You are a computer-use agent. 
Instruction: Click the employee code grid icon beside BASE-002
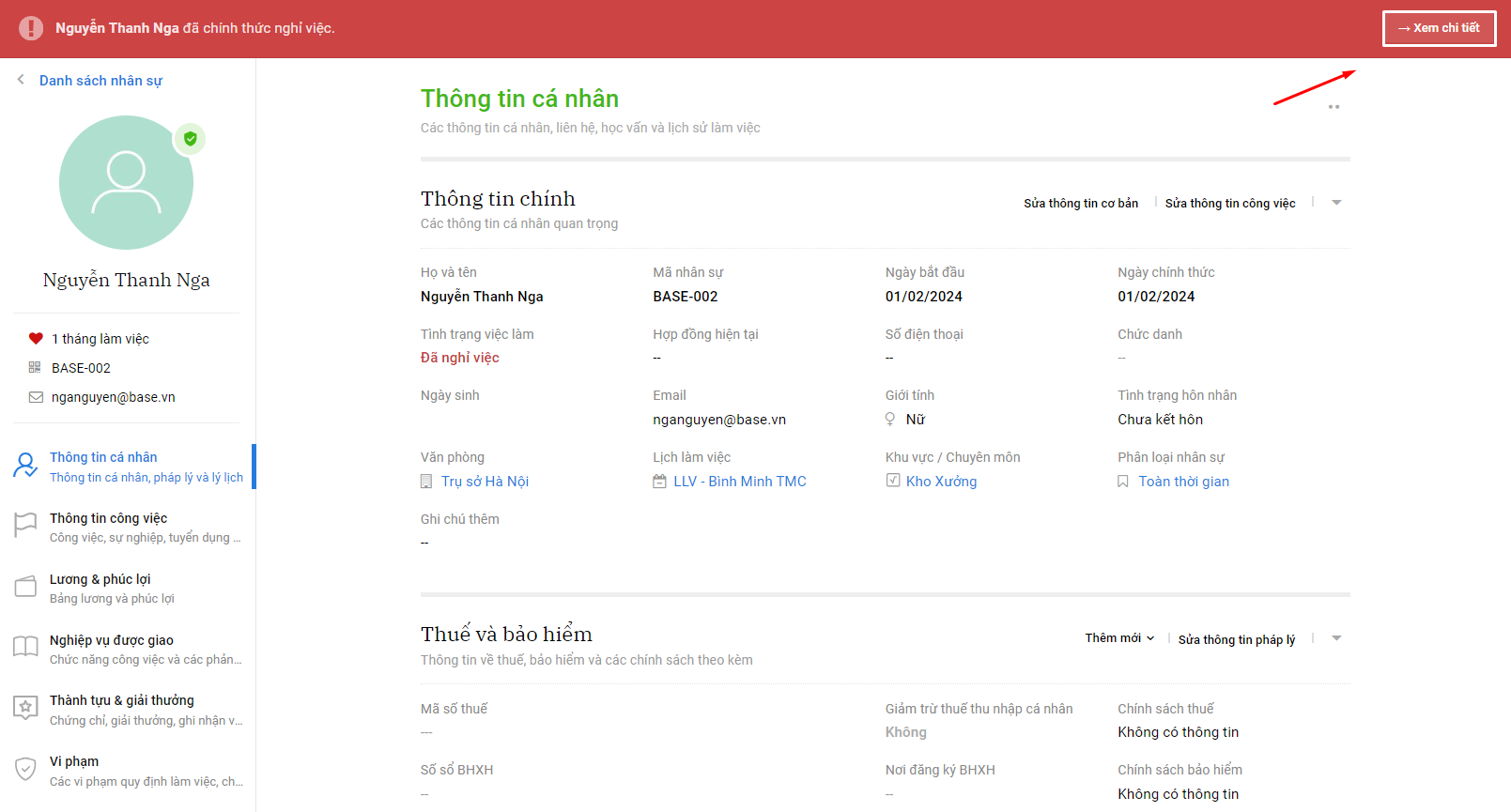point(35,368)
